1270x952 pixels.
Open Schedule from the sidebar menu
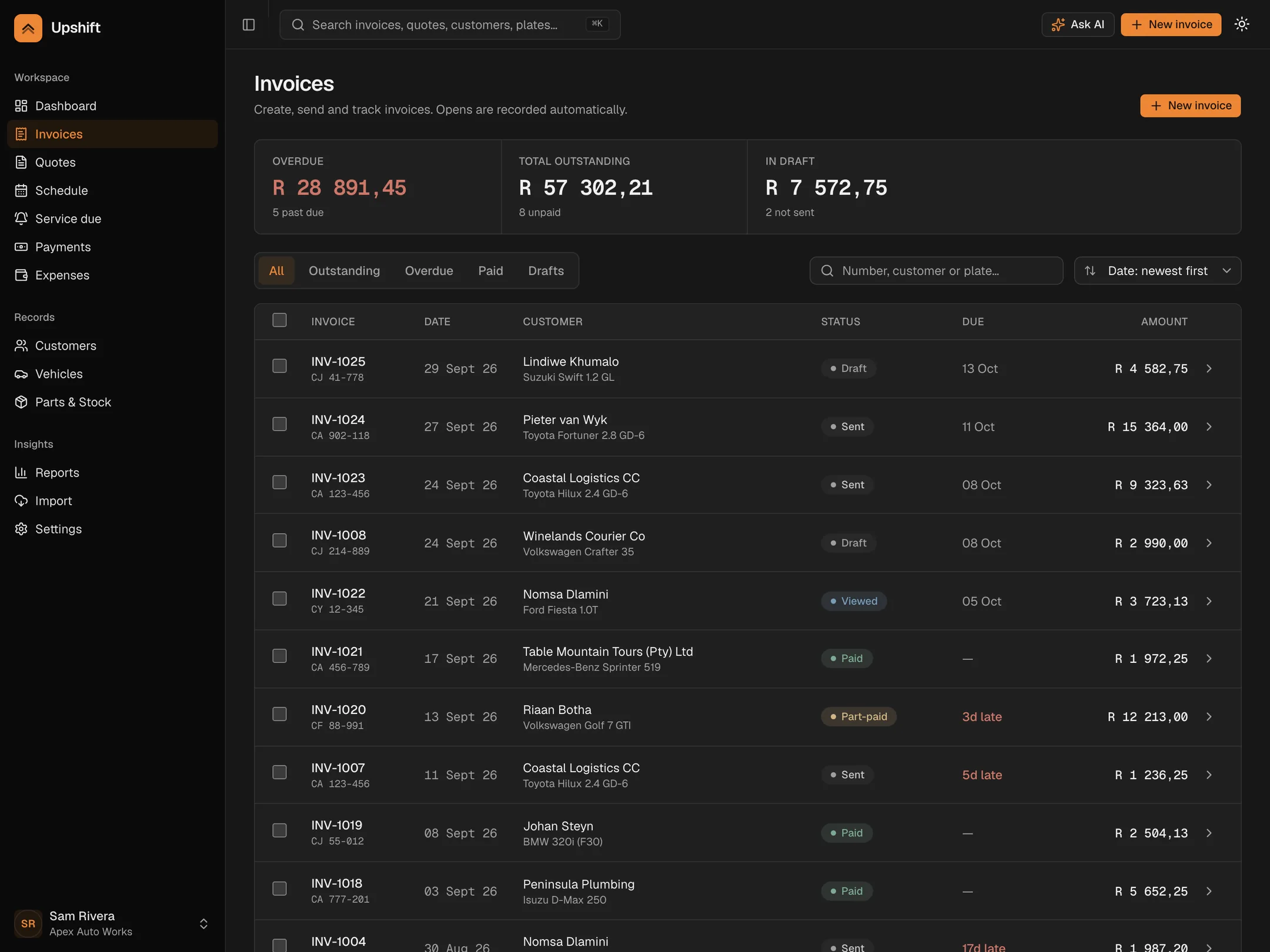(112, 190)
